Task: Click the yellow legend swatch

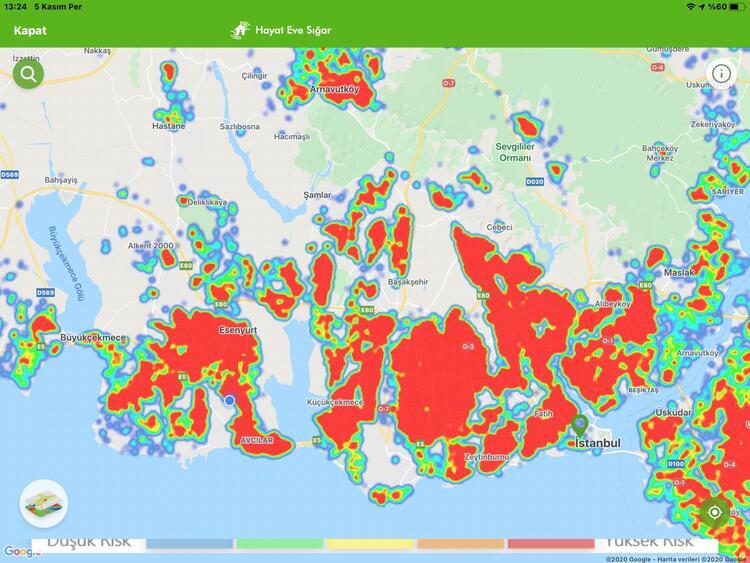Action: 370,543
